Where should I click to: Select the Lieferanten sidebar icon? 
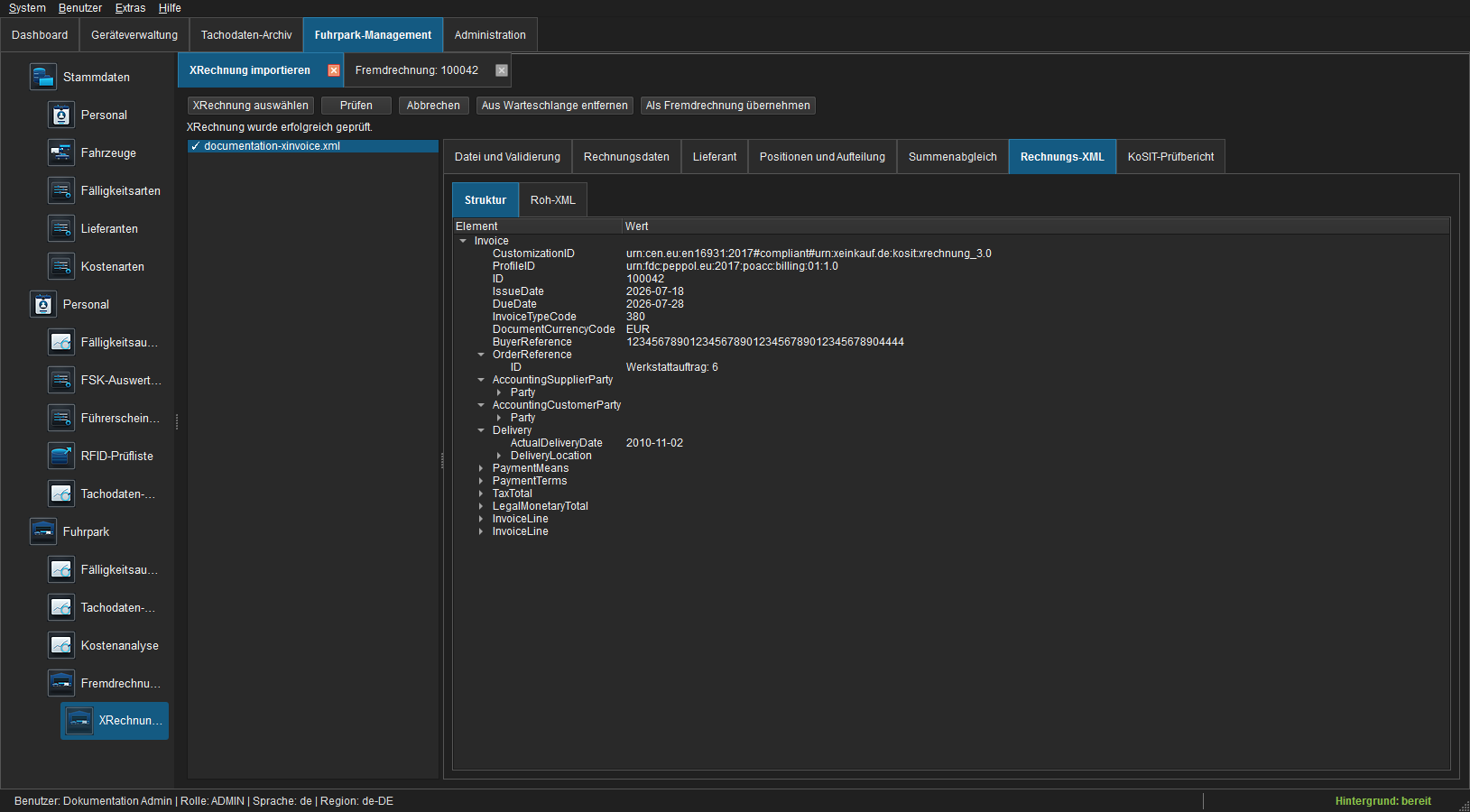61,228
